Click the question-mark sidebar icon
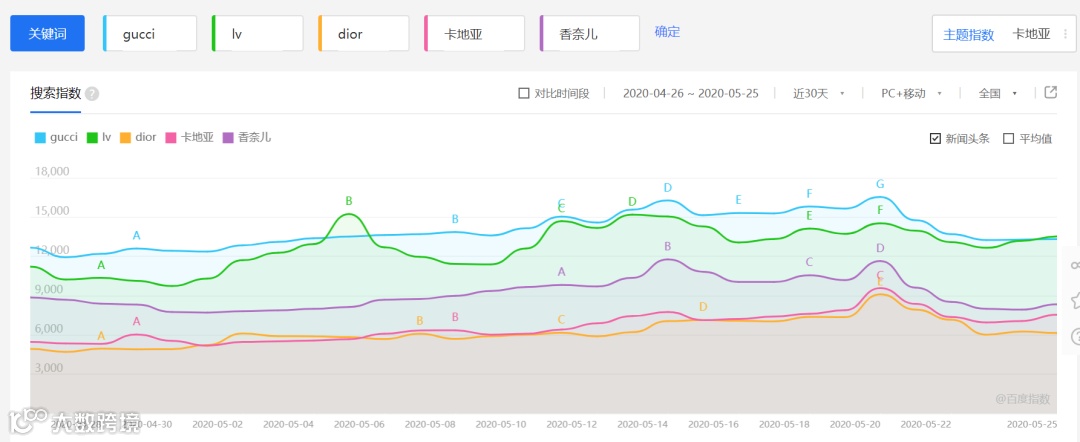 [x=1075, y=336]
